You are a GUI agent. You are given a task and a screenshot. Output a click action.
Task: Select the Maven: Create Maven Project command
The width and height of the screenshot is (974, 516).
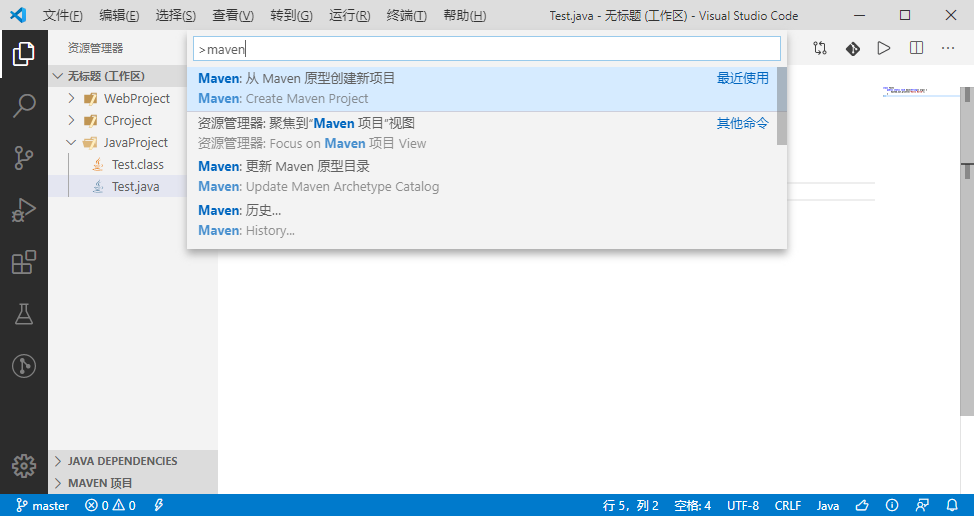tap(482, 89)
